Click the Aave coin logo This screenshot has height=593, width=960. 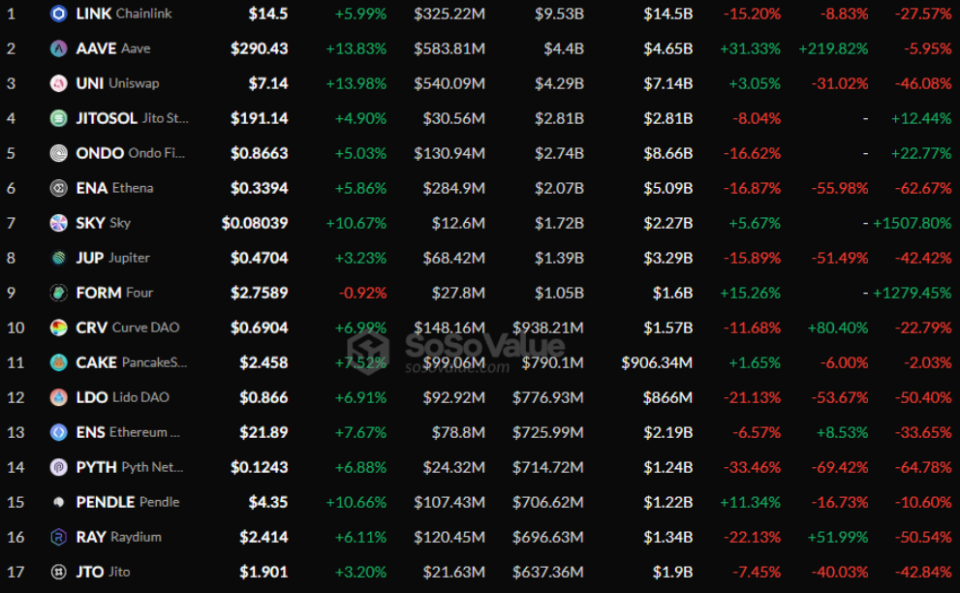tap(58, 49)
